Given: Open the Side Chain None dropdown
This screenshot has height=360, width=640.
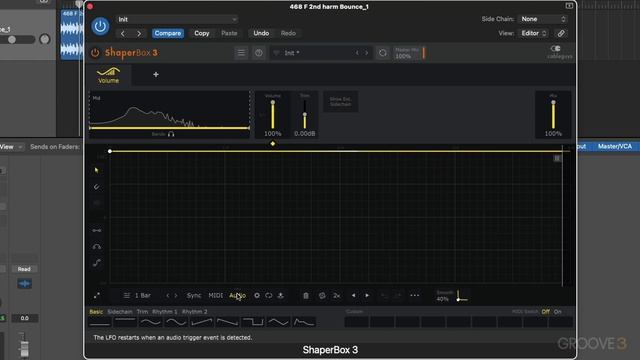Looking at the screenshot, I should (x=542, y=19).
